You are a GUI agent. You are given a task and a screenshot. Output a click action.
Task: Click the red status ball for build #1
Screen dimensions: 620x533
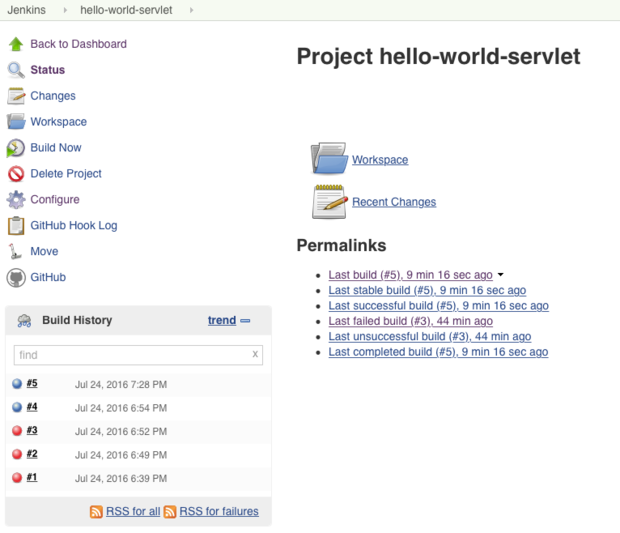17,478
